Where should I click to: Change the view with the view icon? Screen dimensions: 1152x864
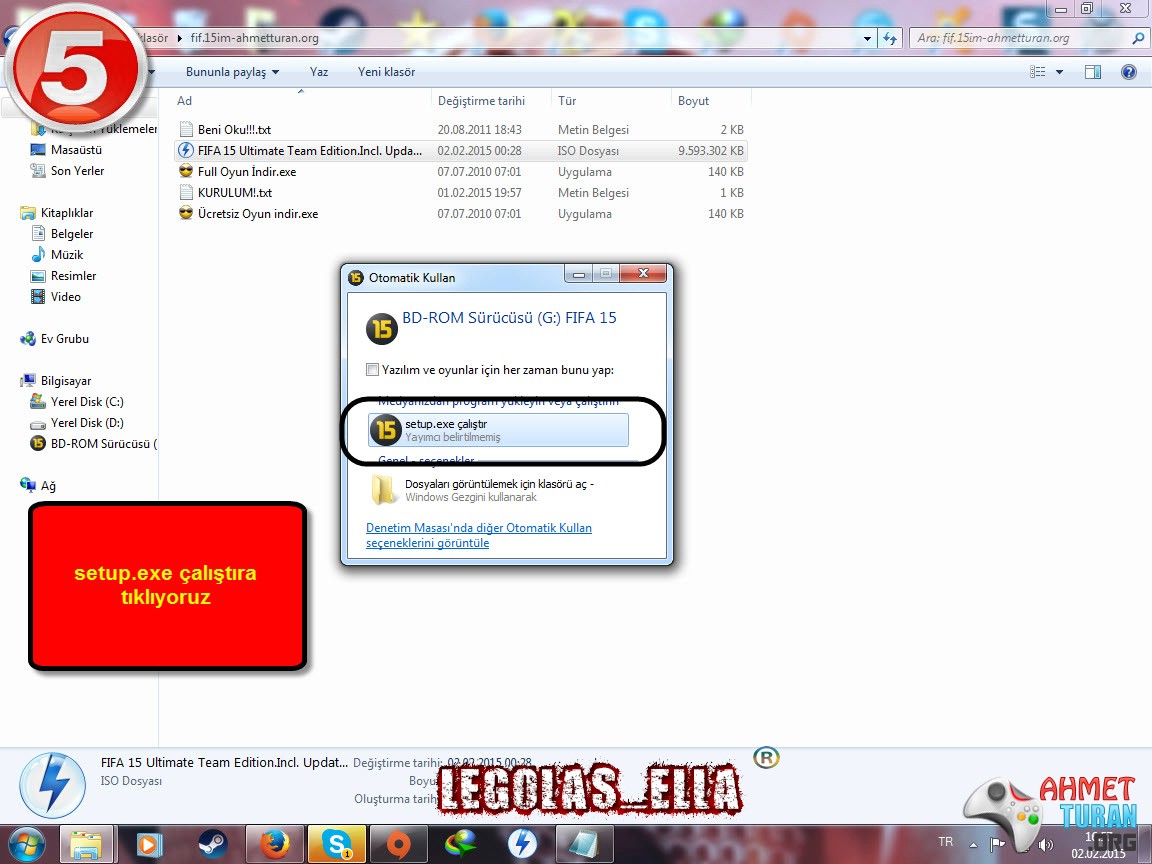(x=1037, y=72)
